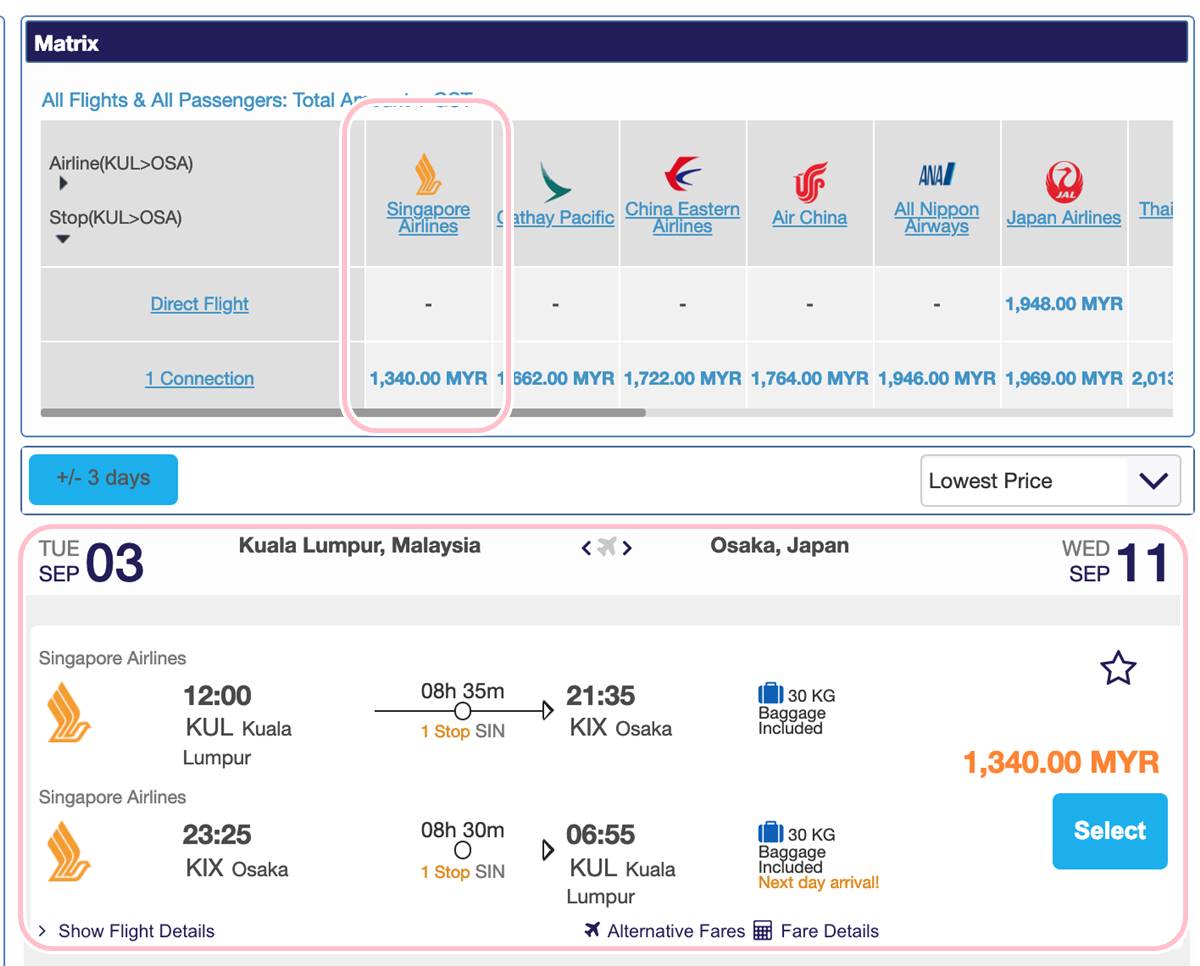Viewport: 1200px width, 966px height.
Task: Mark the flight as favorite with star icon
Action: click(1118, 668)
